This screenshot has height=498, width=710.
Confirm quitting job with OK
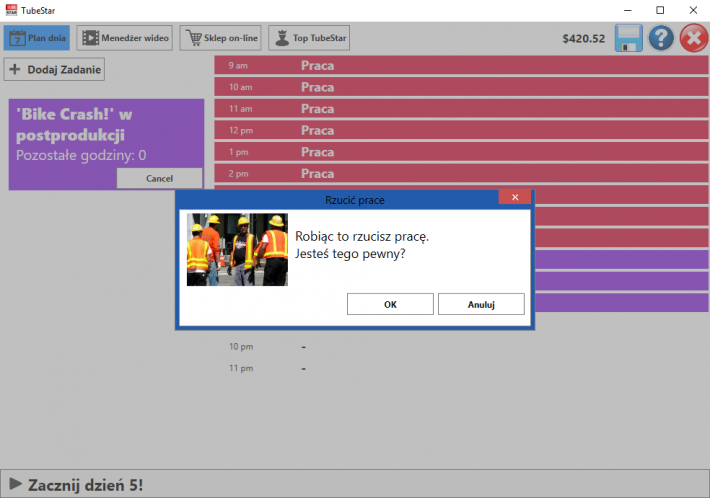pos(390,304)
